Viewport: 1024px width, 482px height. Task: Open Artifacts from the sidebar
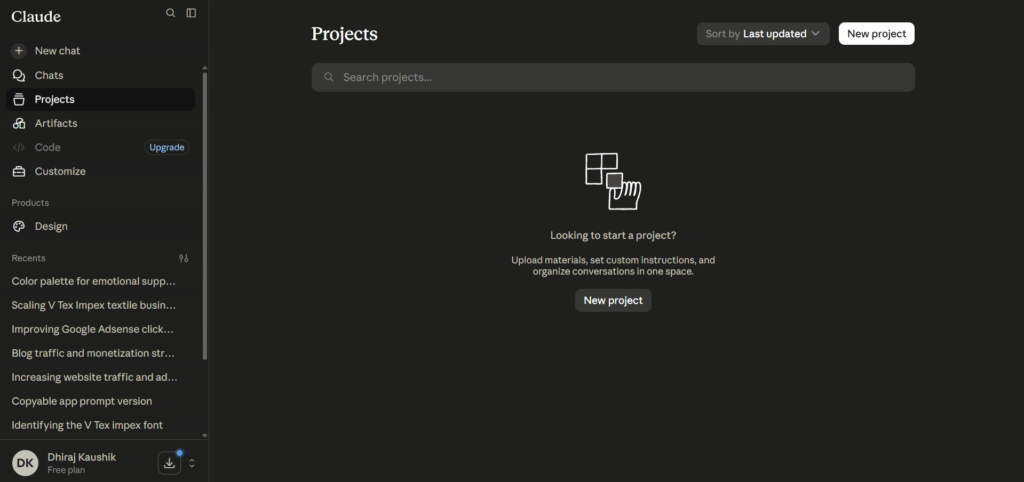coord(101,123)
